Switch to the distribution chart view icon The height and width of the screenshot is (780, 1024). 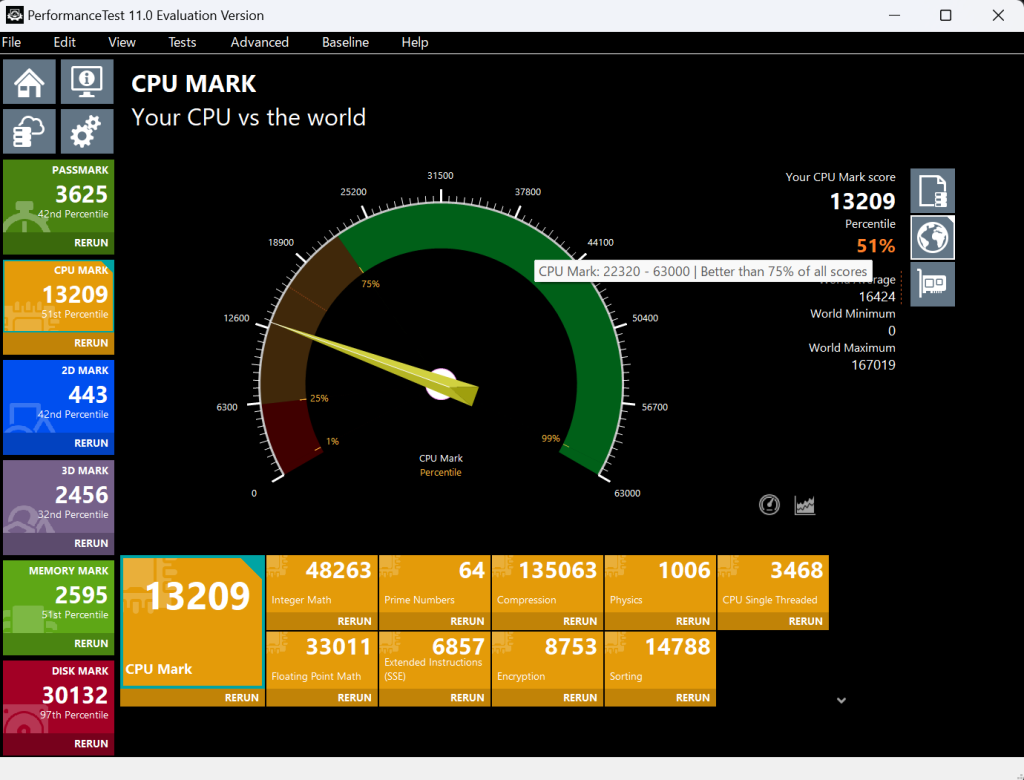pos(805,505)
